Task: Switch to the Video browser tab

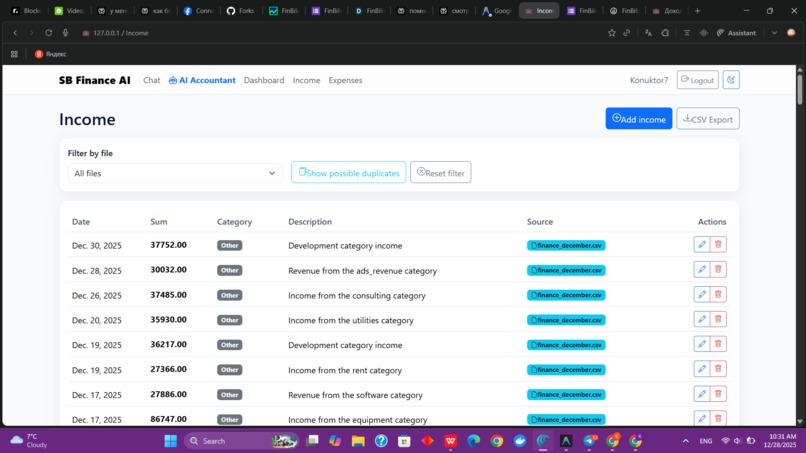Action: click(69, 10)
